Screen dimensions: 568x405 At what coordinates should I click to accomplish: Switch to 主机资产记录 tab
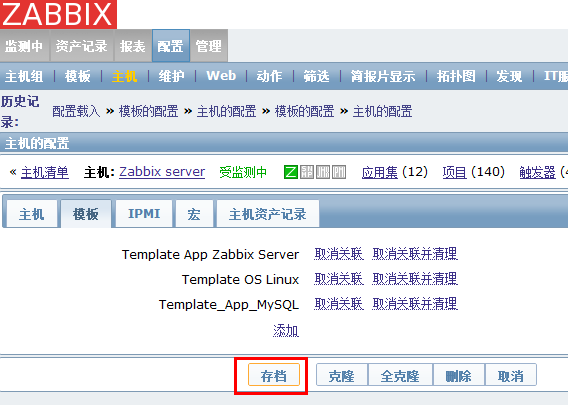pyautogui.click(x=268, y=214)
